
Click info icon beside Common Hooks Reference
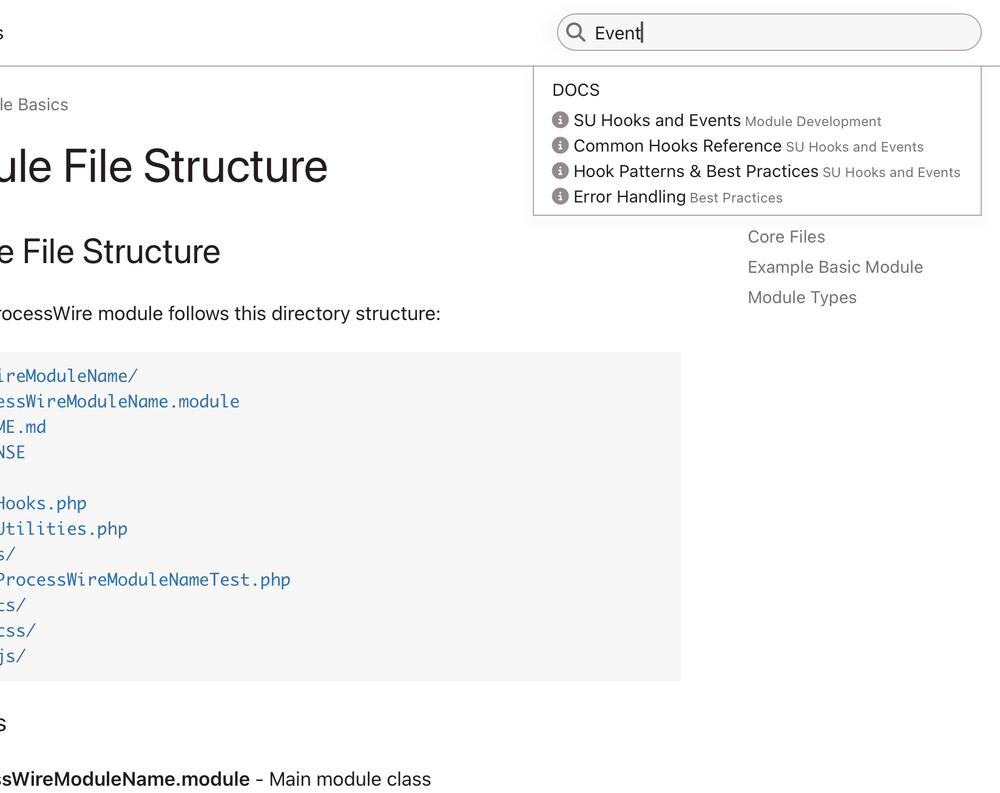560,145
